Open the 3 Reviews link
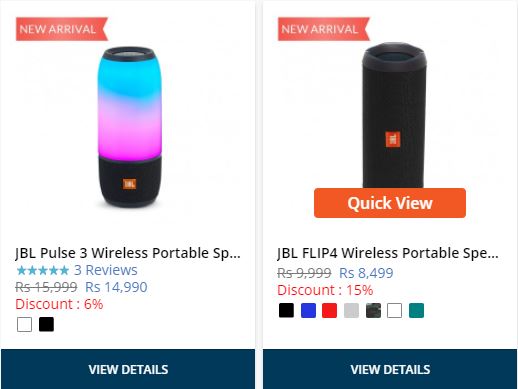This screenshot has height=389, width=518. pyautogui.click(x=105, y=270)
